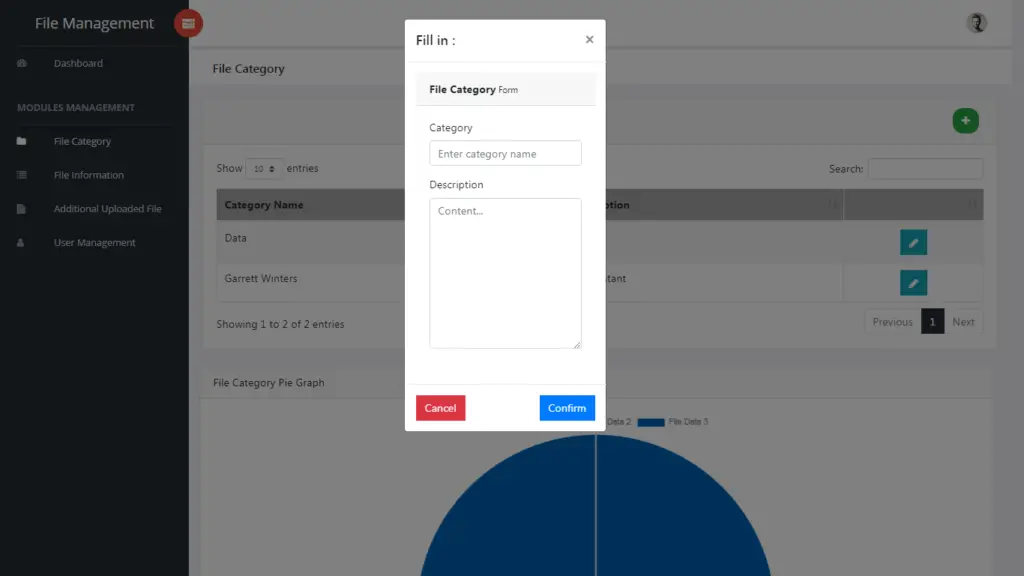Sort by the Category Name column header
This screenshot has width=1024, height=576.
click(264, 205)
